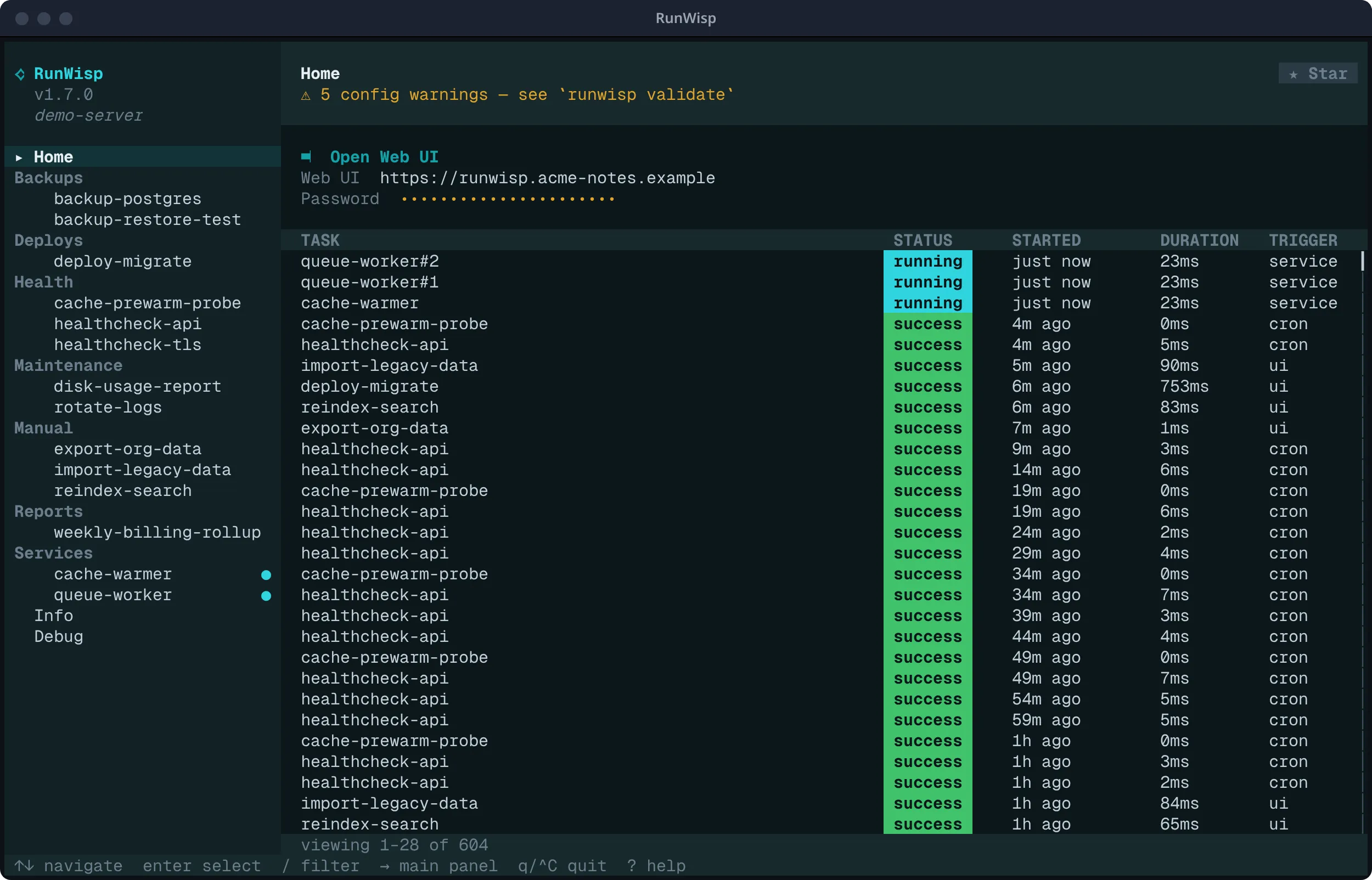Select queue-worker service in the sidebar
The image size is (1372, 880).
113,595
